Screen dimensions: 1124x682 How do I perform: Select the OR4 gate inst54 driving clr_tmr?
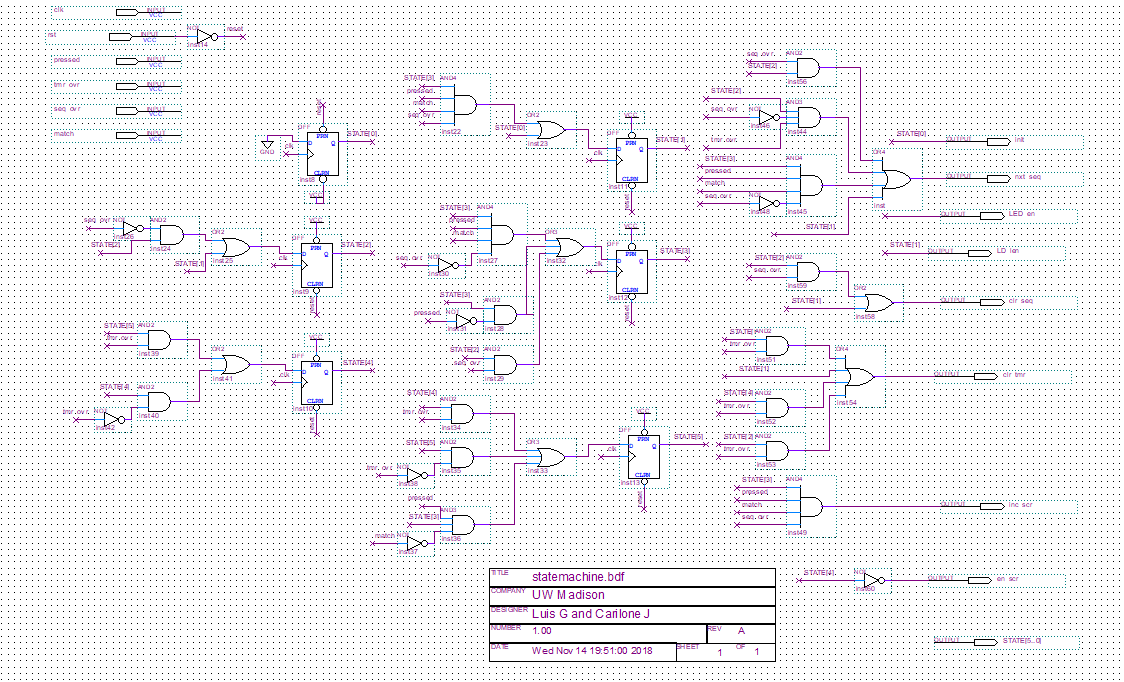(x=860, y=376)
